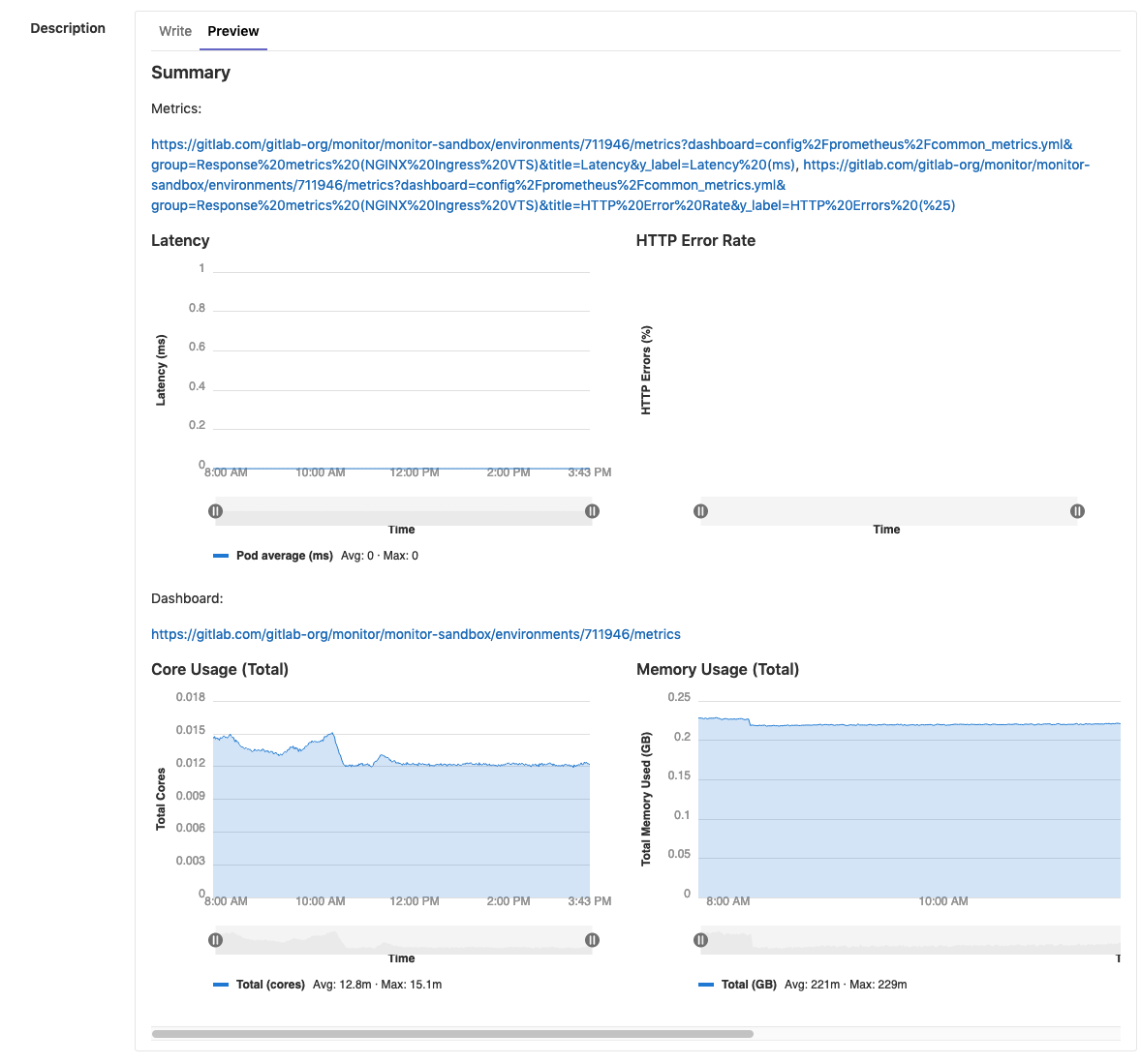Click the Description field label
Viewport: 1141px width, 1064px height.
(68, 28)
